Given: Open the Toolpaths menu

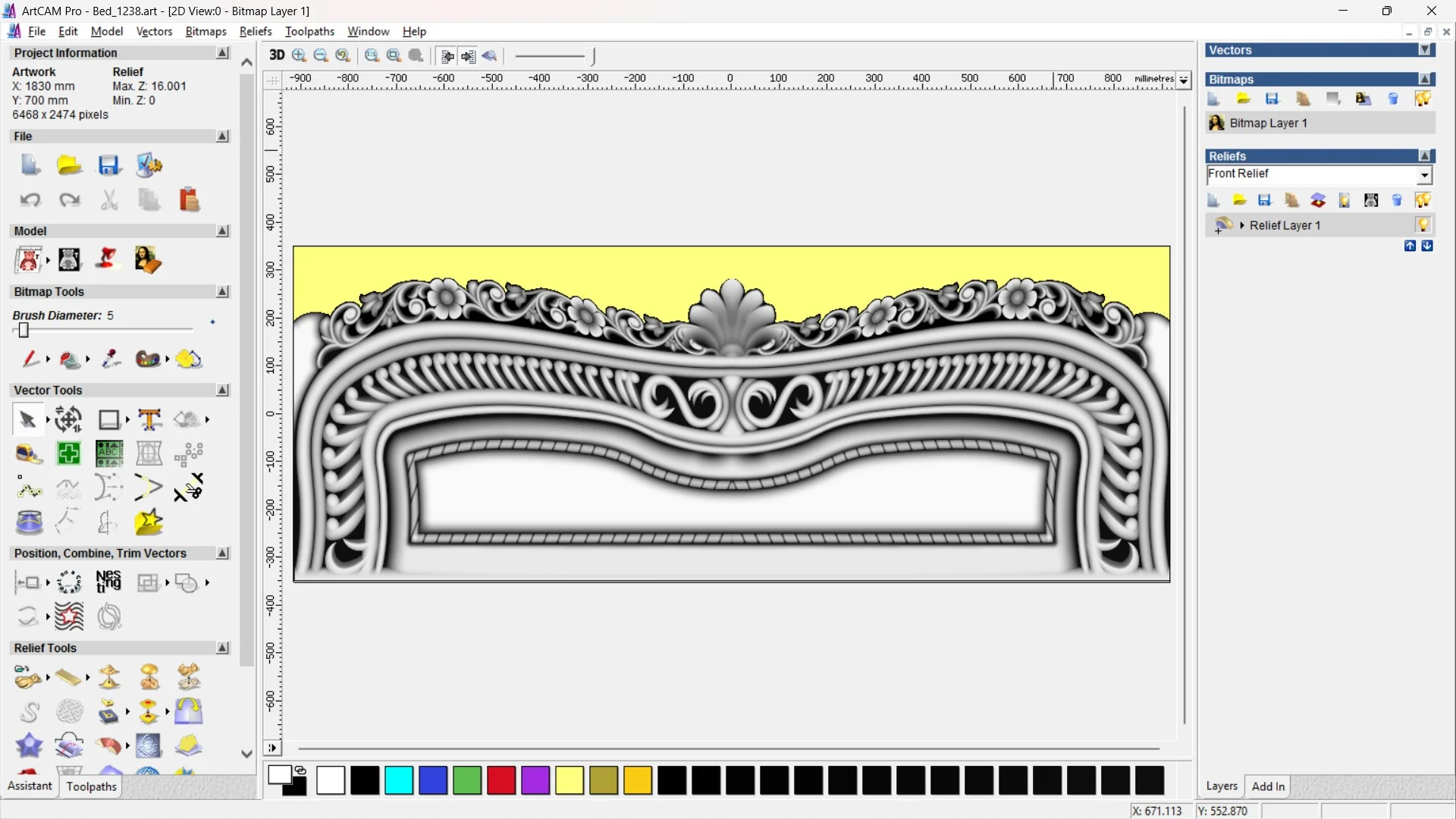Looking at the screenshot, I should 309,31.
